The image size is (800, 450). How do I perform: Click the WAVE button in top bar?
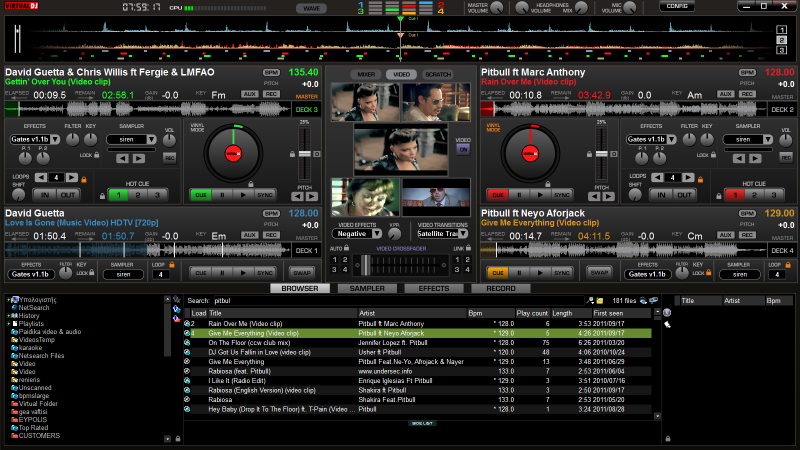point(312,8)
